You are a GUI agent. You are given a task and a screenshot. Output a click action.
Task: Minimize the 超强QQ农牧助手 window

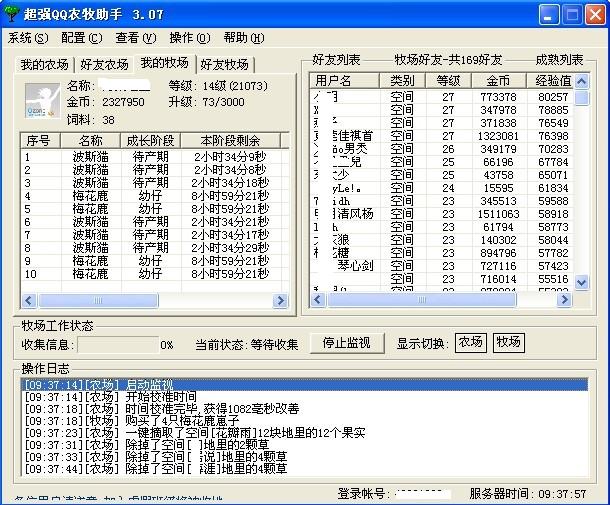tap(549, 16)
